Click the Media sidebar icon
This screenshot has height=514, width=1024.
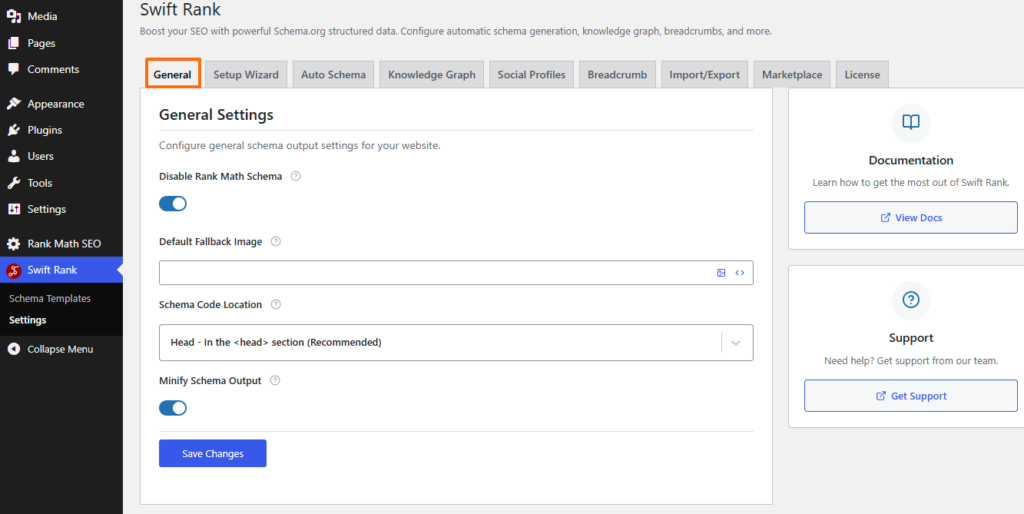click(x=14, y=16)
